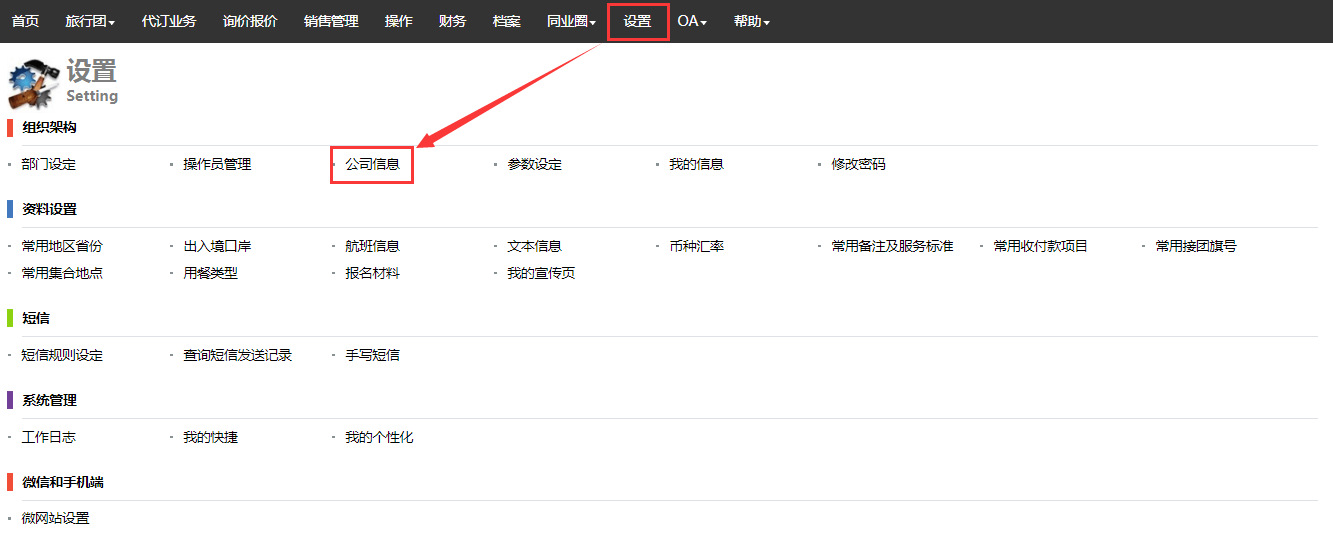Select the 设置 tab in navigation
1333x544 pixels.
pos(637,21)
